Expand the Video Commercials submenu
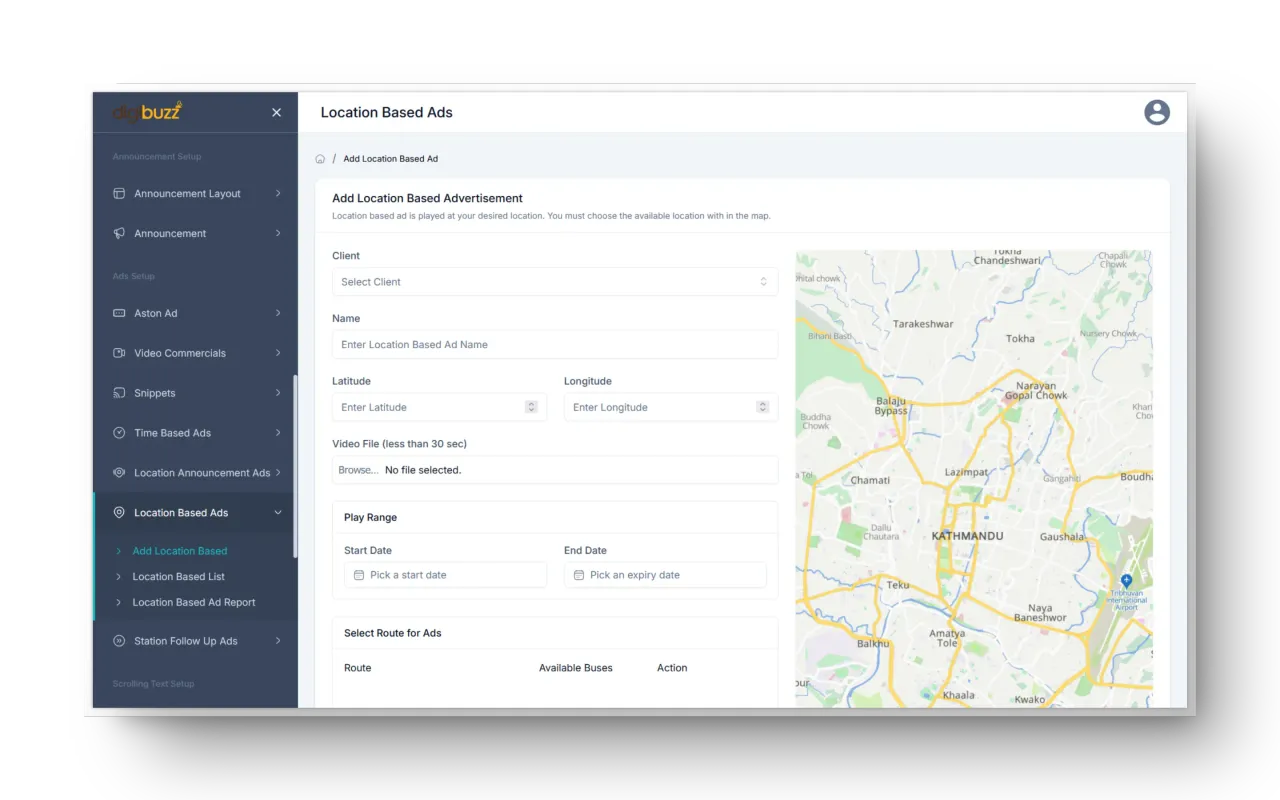Viewport: 1280px width, 800px height. coord(278,353)
